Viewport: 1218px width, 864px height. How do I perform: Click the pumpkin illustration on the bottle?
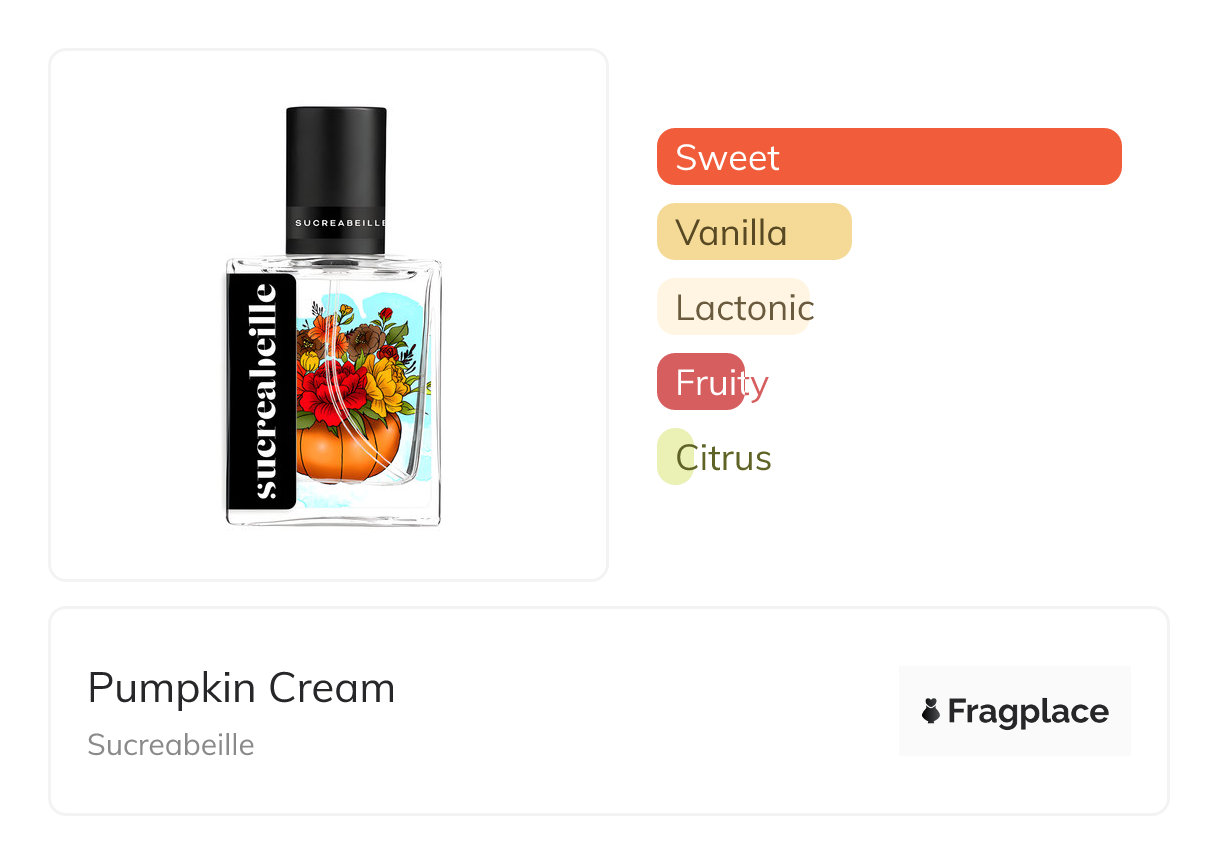(x=348, y=450)
